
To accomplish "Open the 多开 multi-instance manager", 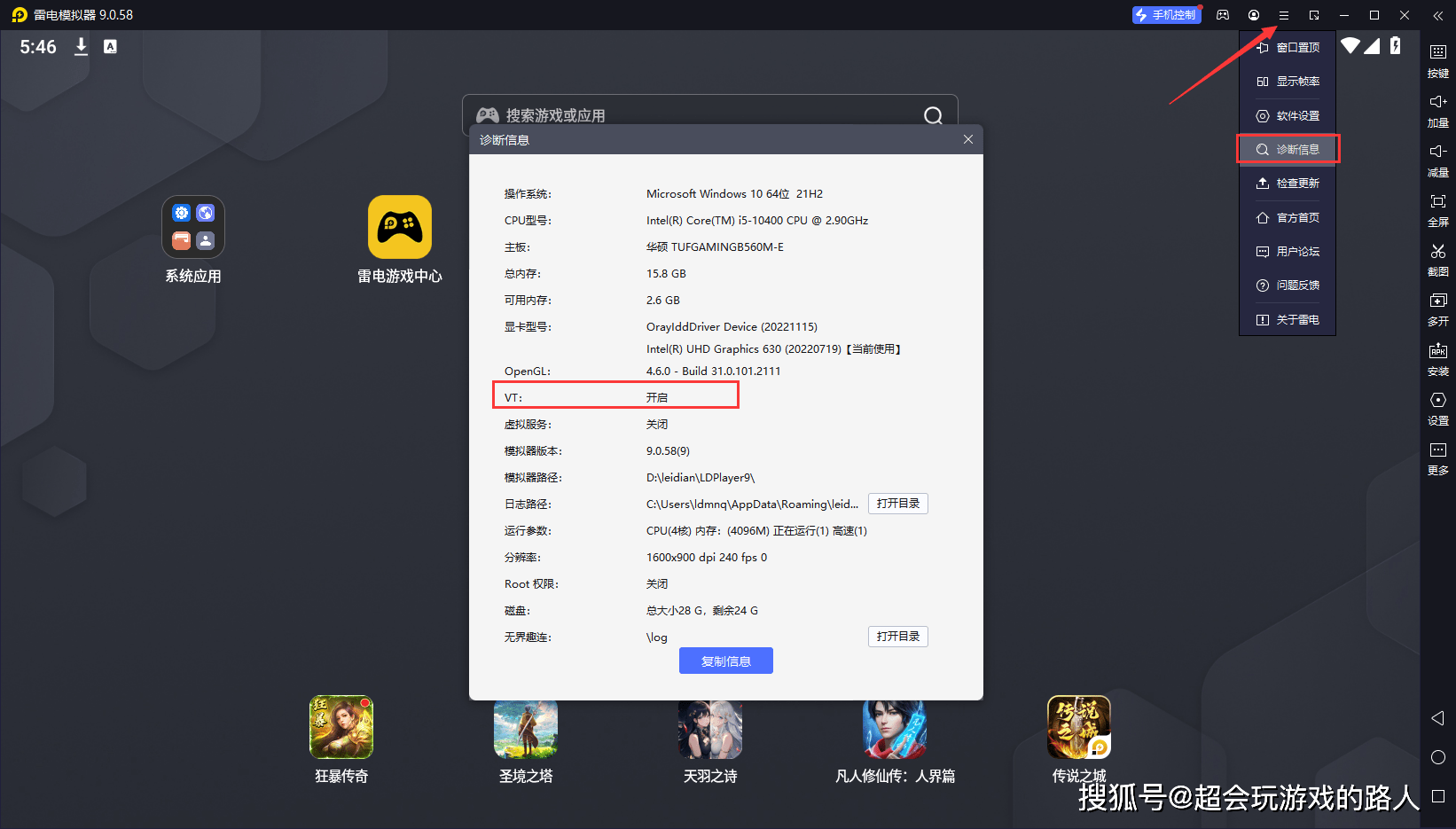I will click(x=1438, y=309).
